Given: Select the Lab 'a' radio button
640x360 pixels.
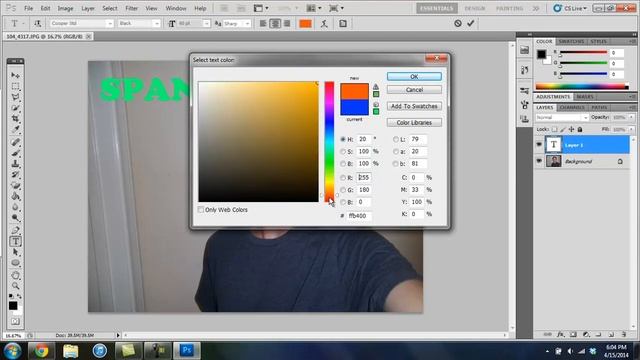Looking at the screenshot, I should (x=396, y=151).
